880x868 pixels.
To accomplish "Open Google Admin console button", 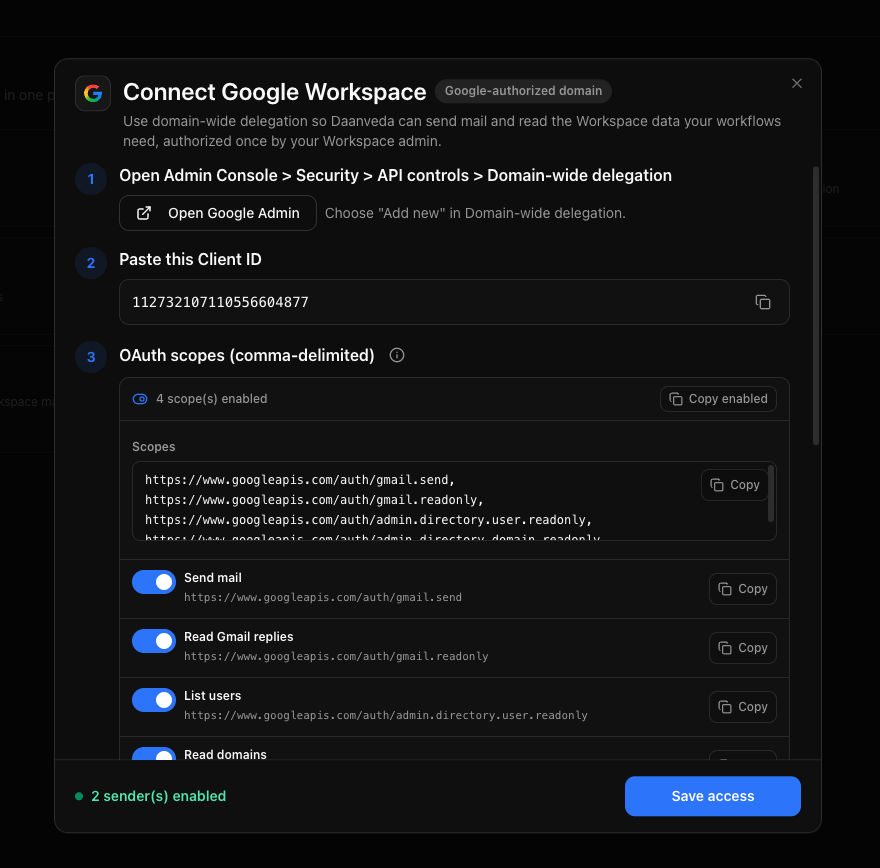I will click(x=218, y=213).
